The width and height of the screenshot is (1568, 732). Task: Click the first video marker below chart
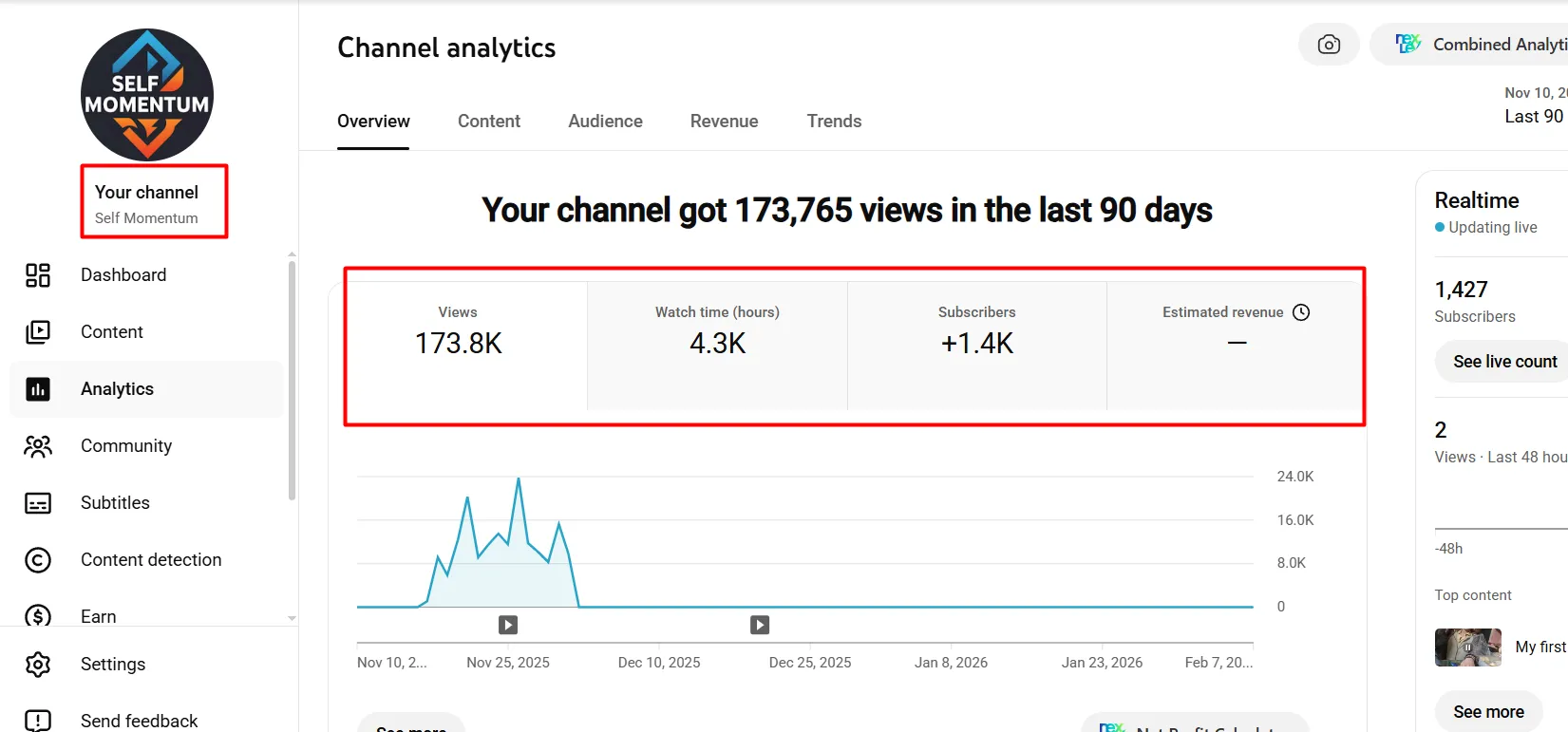[508, 625]
